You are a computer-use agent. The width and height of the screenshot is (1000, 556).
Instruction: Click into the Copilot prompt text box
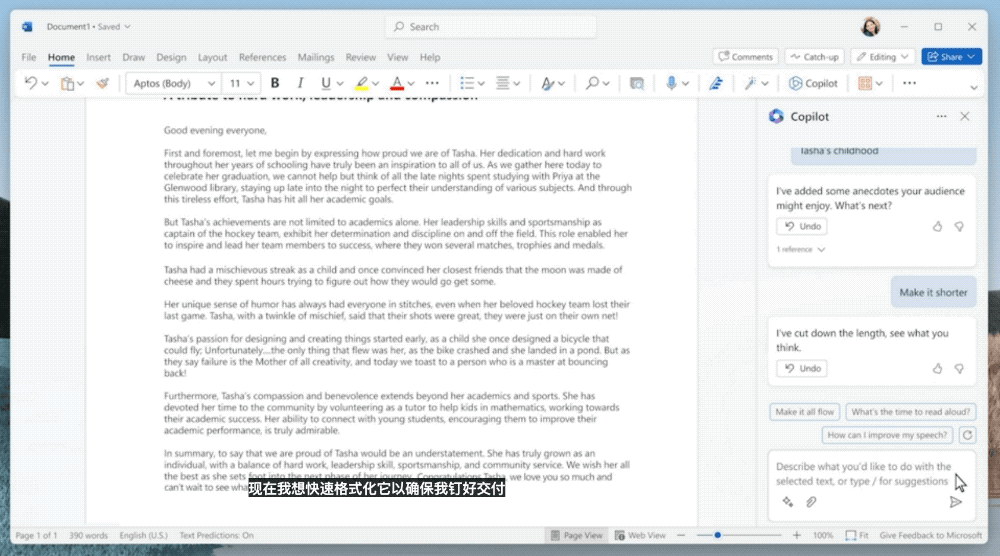pyautogui.click(x=860, y=473)
